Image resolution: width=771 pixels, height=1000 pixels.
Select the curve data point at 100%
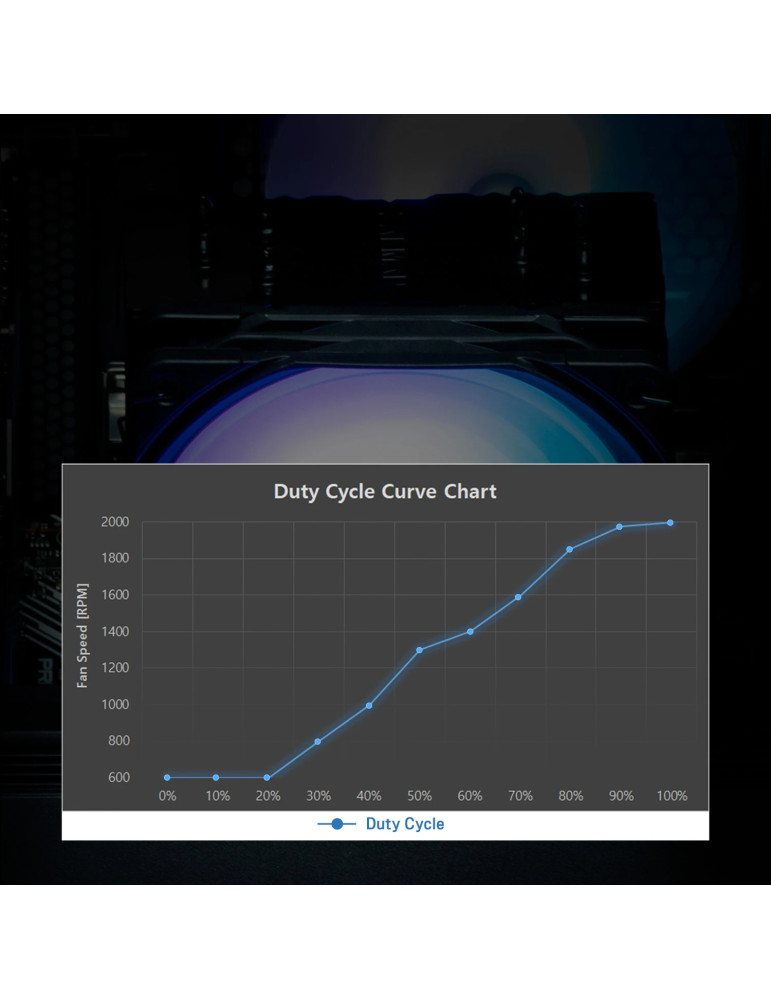[670, 523]
